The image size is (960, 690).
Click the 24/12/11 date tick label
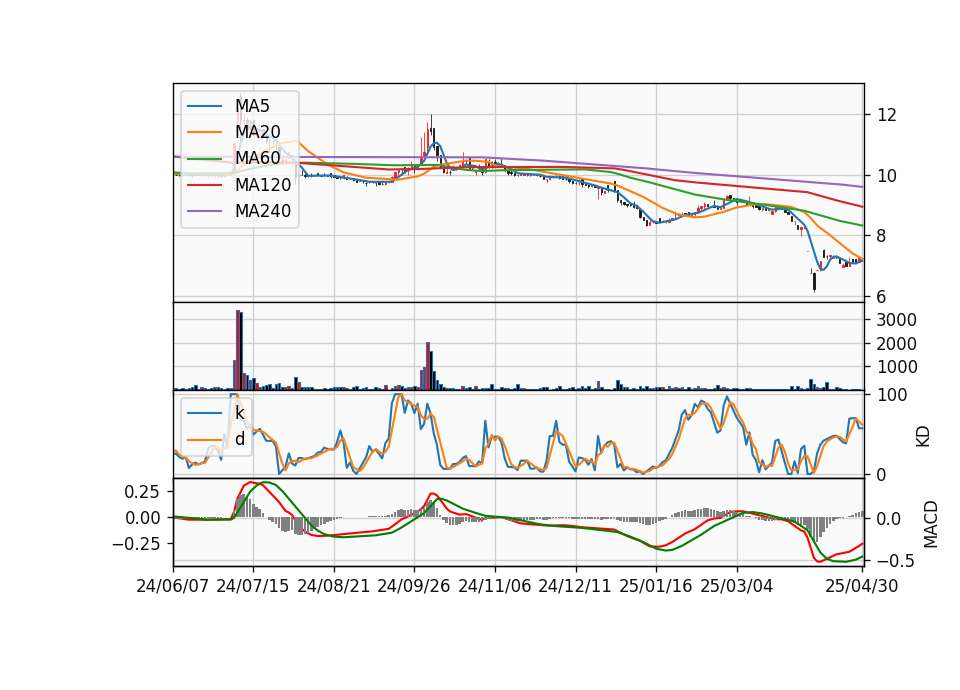575,586
